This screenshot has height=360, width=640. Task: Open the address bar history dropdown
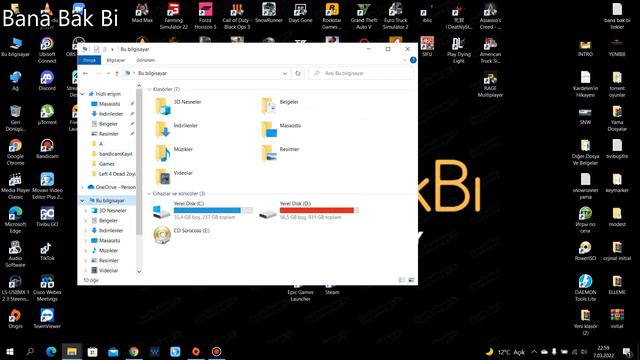(284, 73)
